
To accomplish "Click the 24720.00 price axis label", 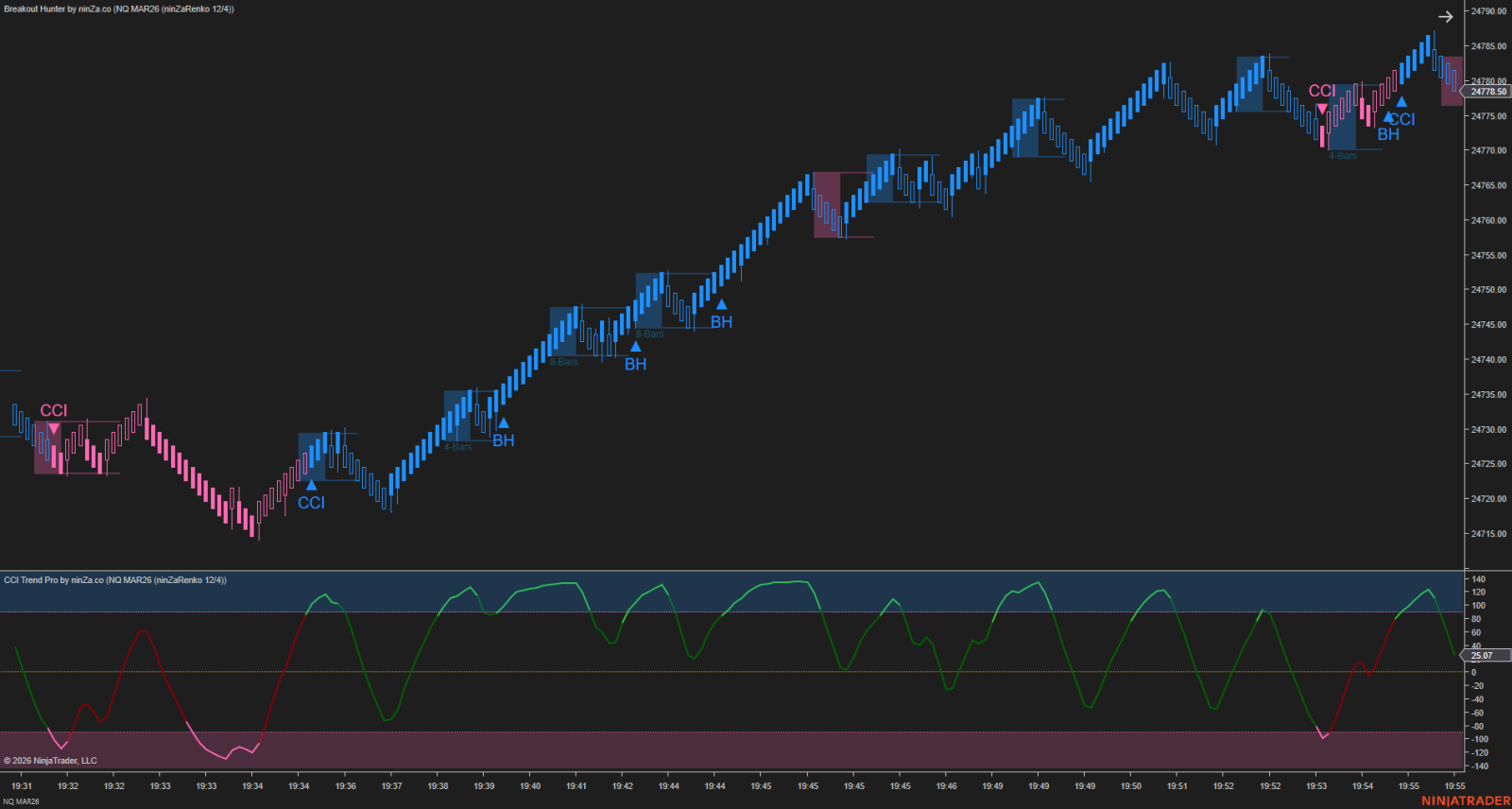I will click(1488, 499).
